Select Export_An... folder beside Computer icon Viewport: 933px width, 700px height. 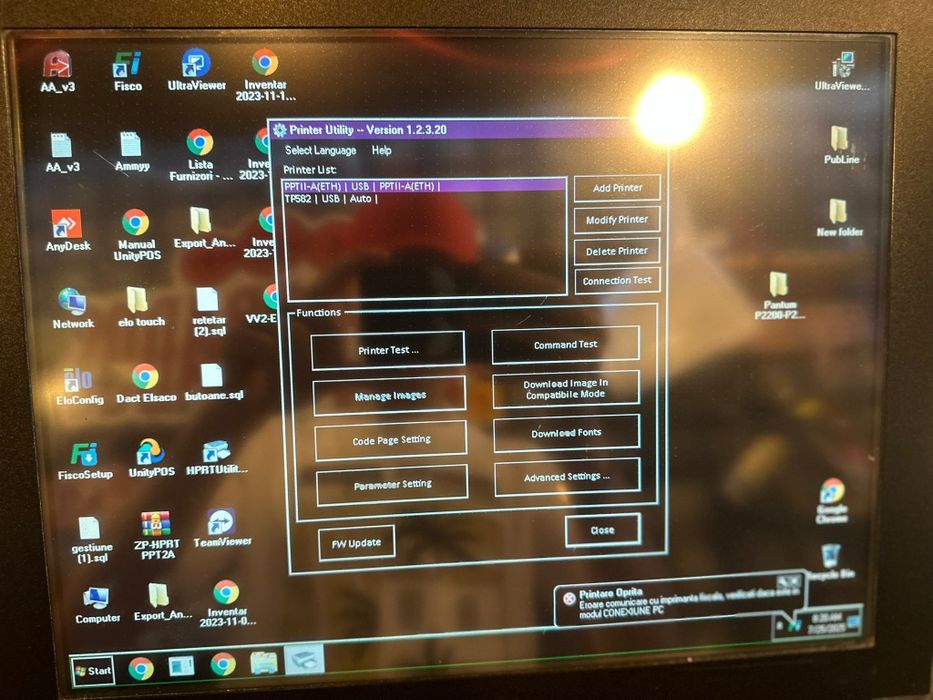162,602
